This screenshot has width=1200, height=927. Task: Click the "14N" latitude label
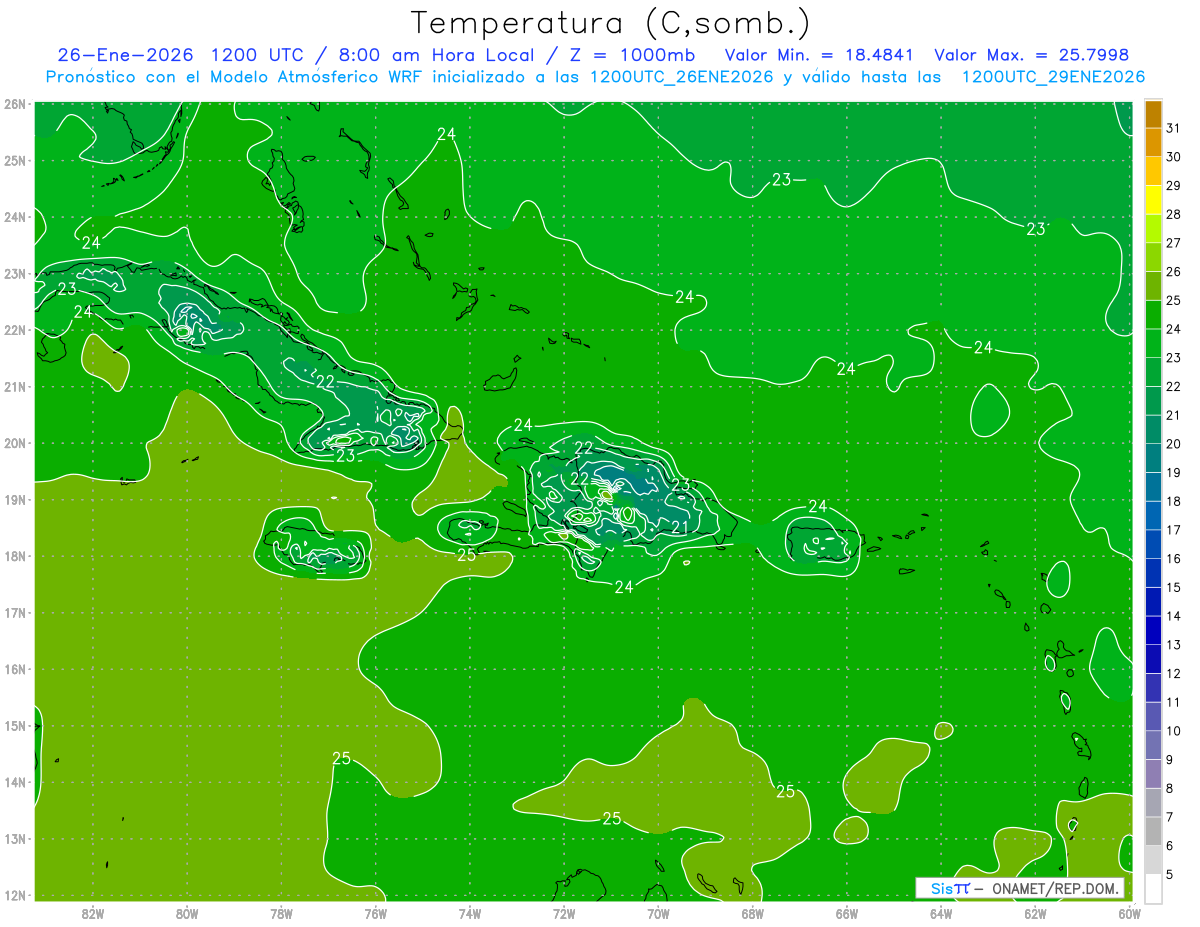(x=15, y=783)
